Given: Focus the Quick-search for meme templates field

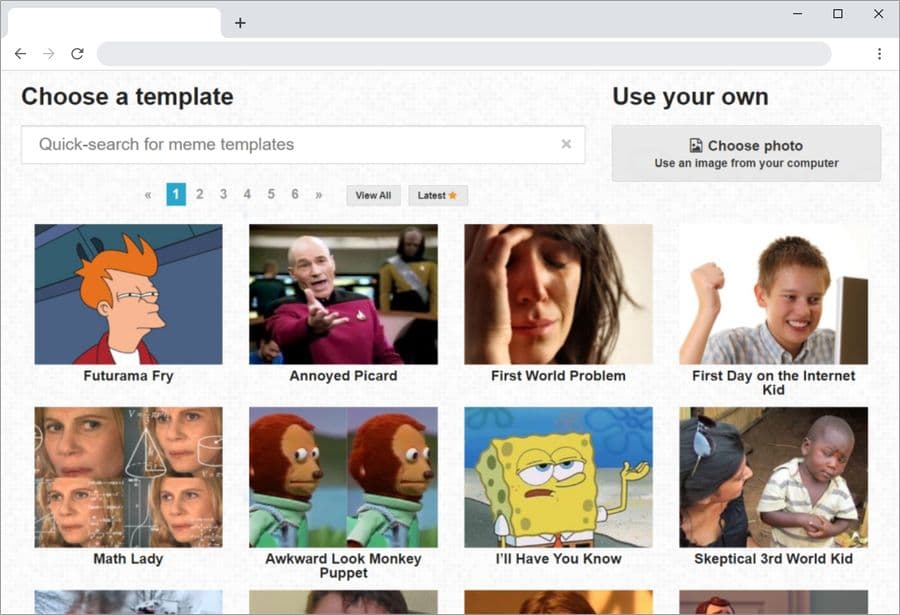Looking at the screenshot, I should coord(303,145).
